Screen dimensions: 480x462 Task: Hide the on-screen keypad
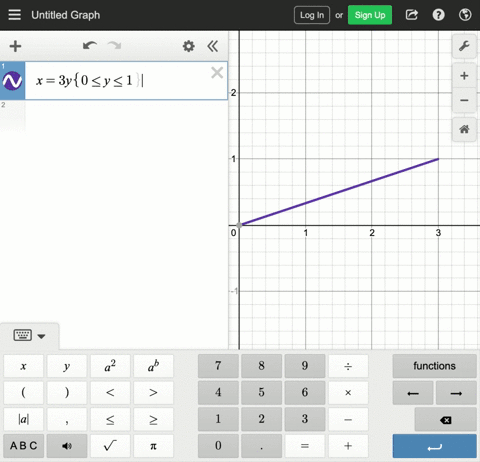click(x=29, y=335)
